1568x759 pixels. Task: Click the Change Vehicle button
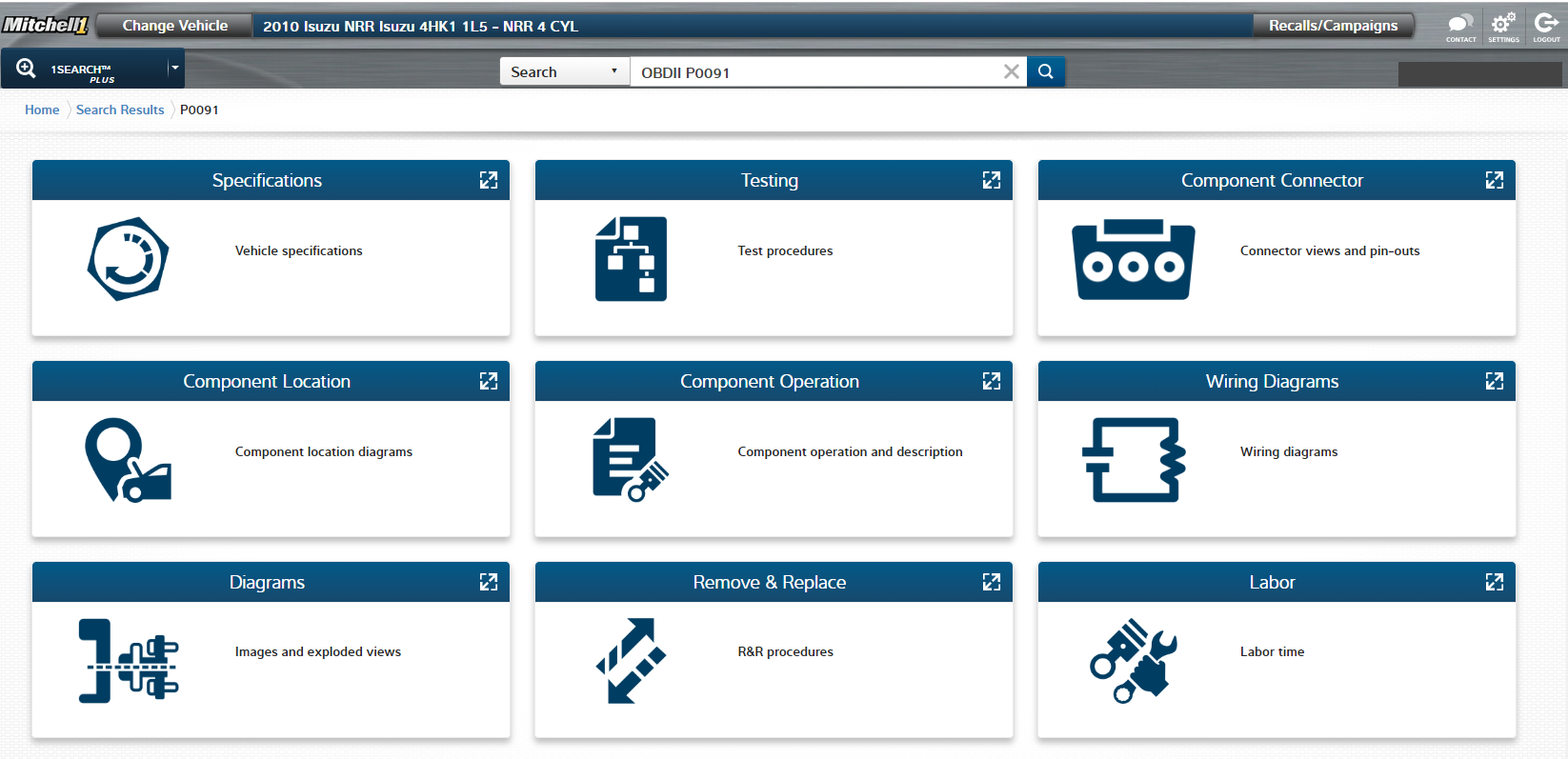coord(174,26)
